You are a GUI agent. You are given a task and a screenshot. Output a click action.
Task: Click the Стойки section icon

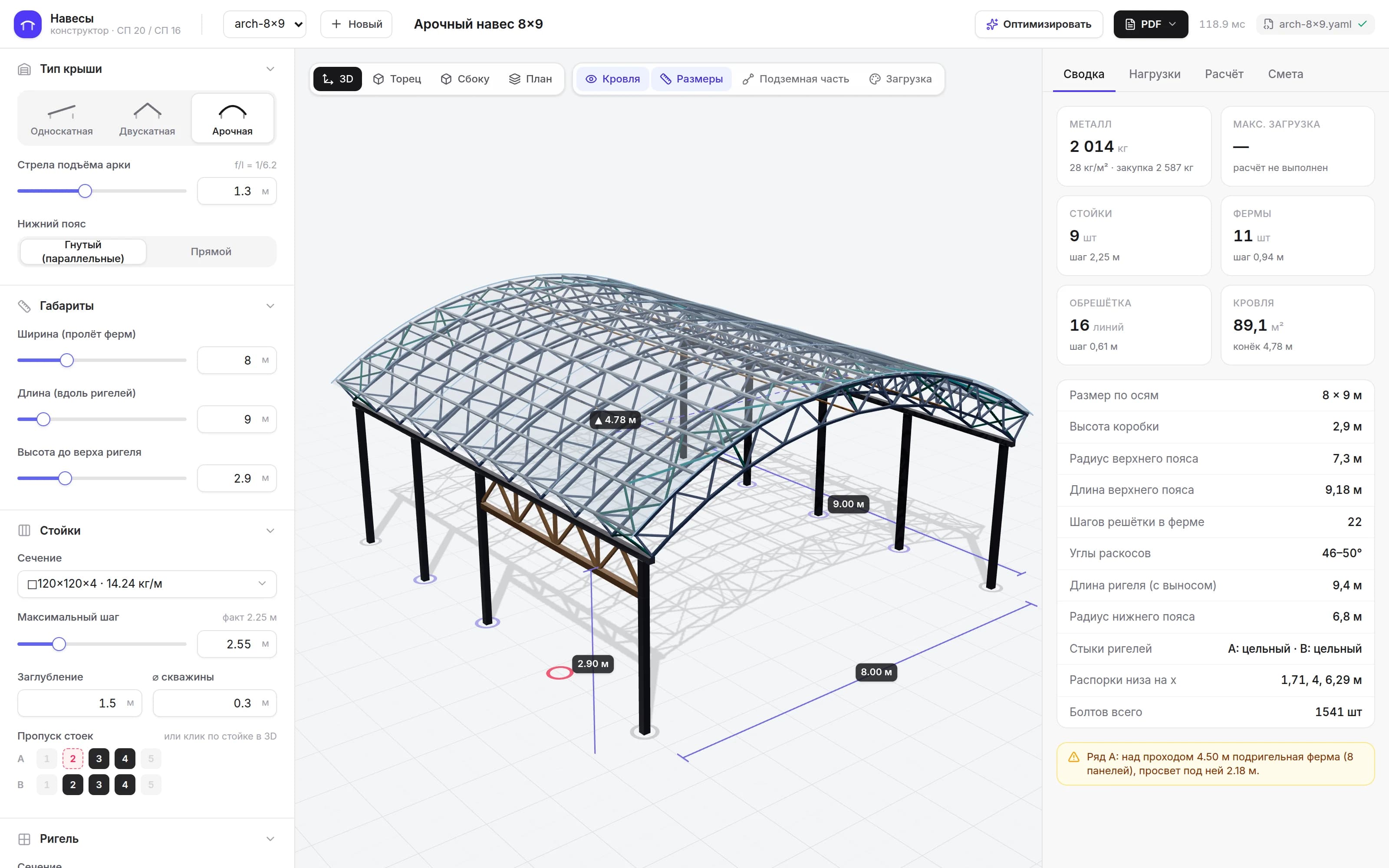pos(24,530)
